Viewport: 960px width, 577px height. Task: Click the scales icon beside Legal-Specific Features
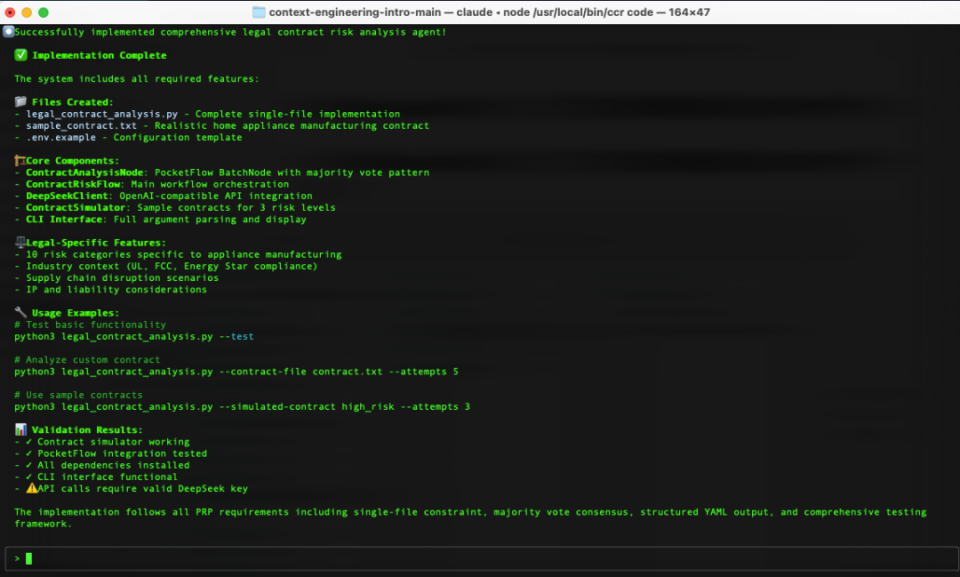(20, 243)
